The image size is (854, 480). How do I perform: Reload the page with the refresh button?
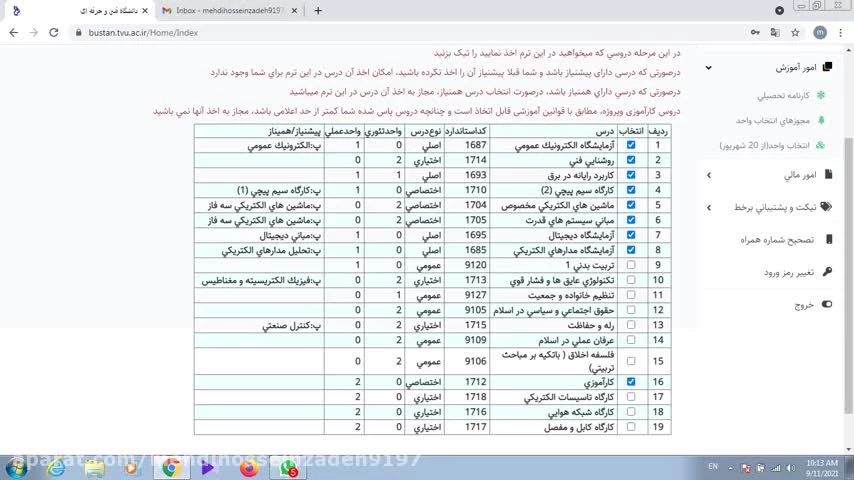pyautogui.click(x=57, y=32)
